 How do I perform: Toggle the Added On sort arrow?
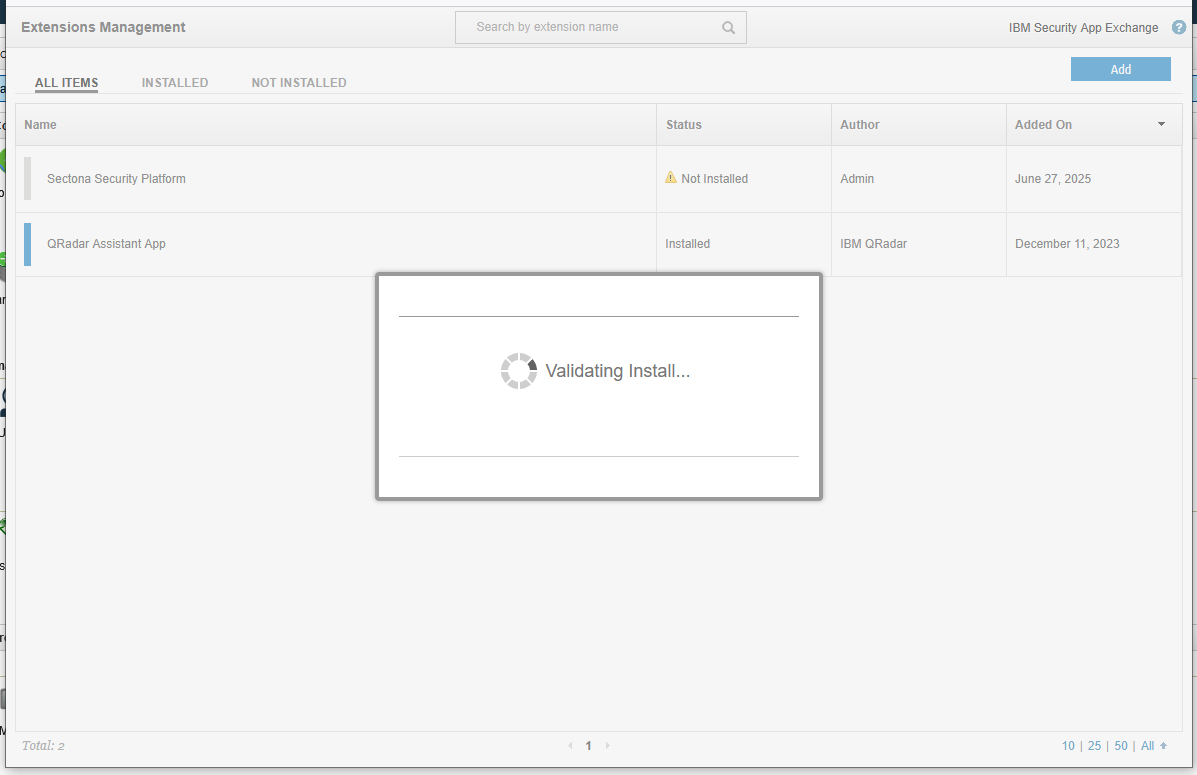click(1161, 125)
